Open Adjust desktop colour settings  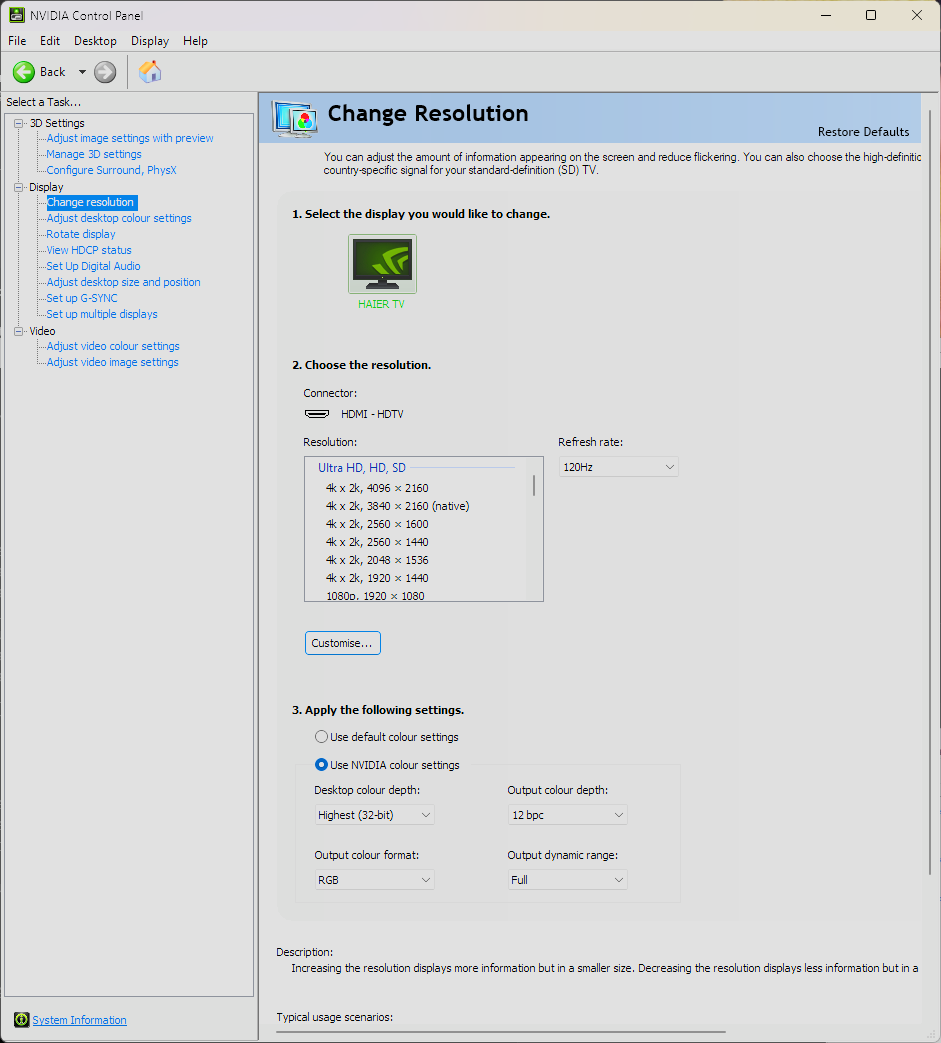pos(119,218)
